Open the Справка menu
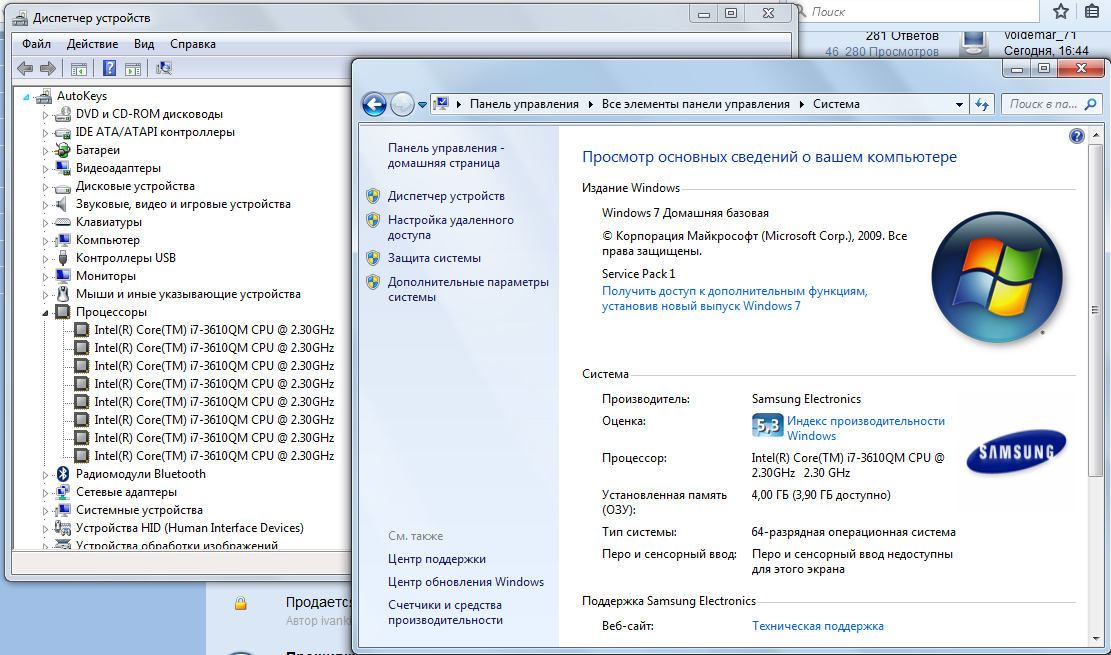This screenshot has width=1111, height=655. point(193,44)
